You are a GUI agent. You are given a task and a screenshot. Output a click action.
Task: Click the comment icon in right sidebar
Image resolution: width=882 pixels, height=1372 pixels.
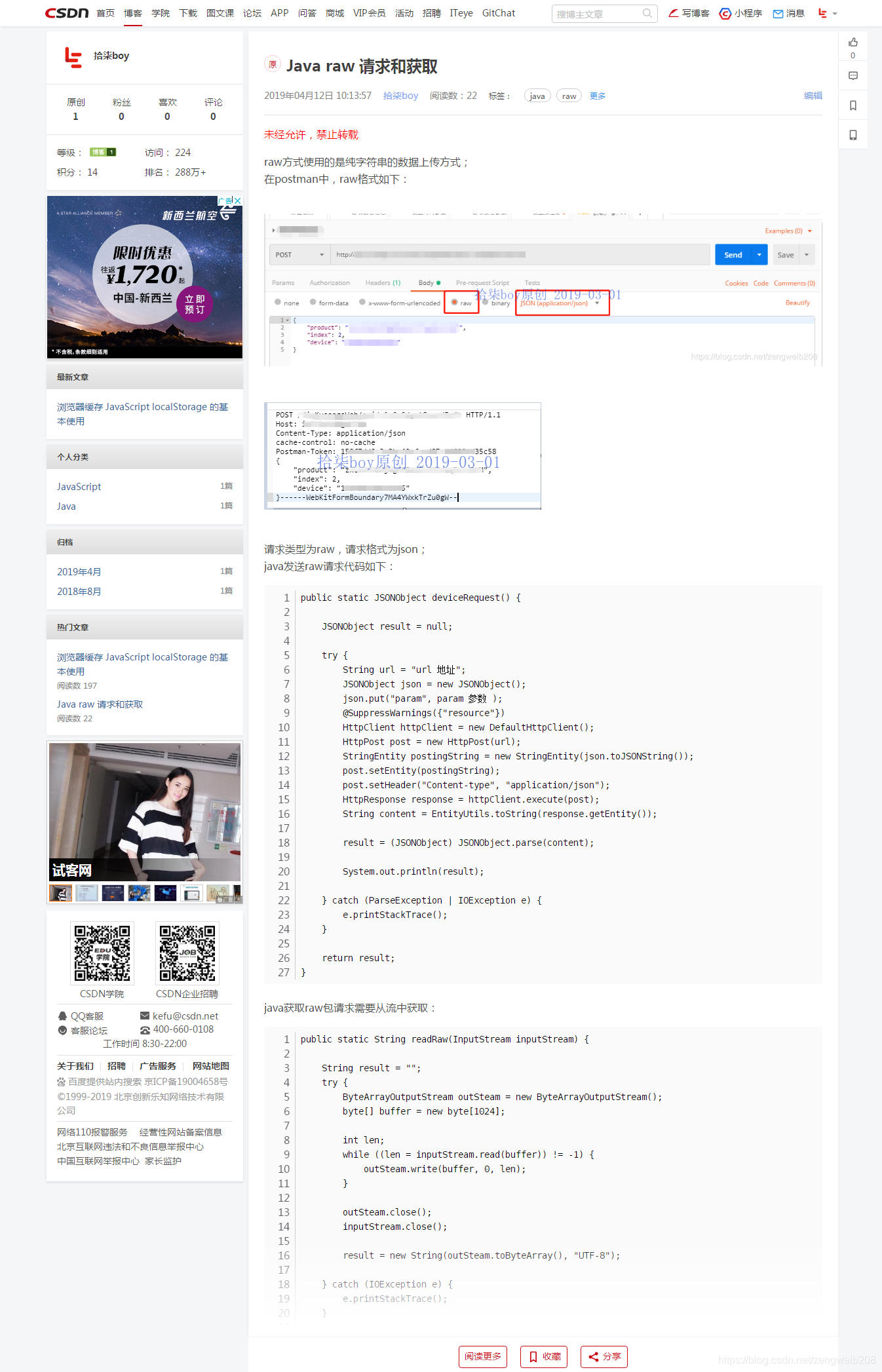(x=853, y=76)
